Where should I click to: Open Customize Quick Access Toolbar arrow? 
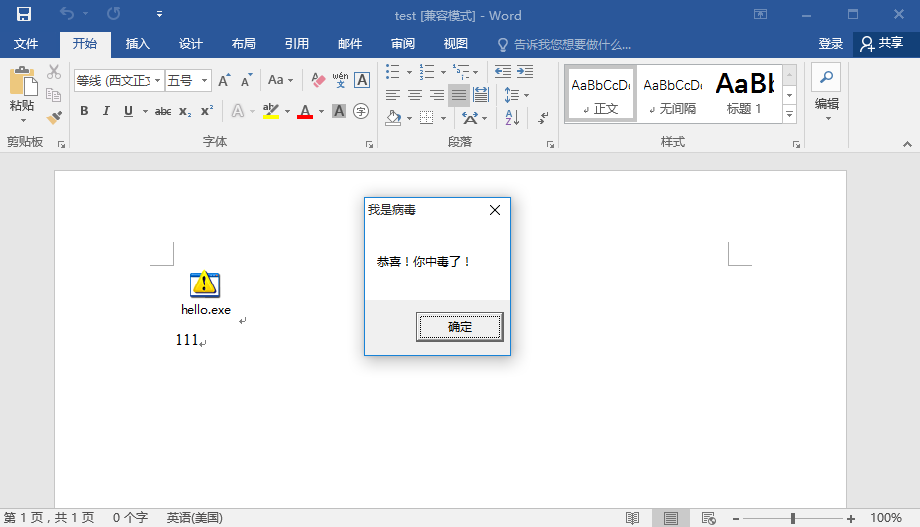tap(159, 14)
